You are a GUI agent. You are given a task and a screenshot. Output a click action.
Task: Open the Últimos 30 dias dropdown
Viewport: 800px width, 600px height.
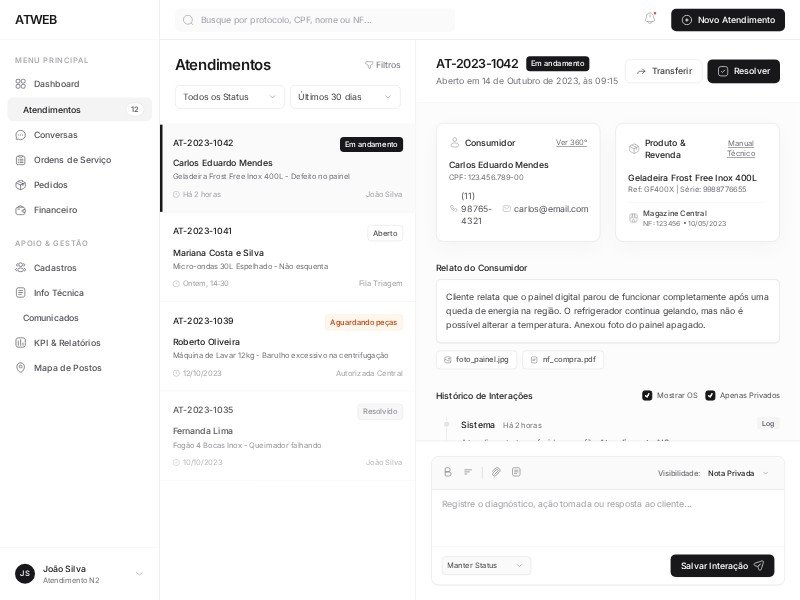(x=345, y=97)
